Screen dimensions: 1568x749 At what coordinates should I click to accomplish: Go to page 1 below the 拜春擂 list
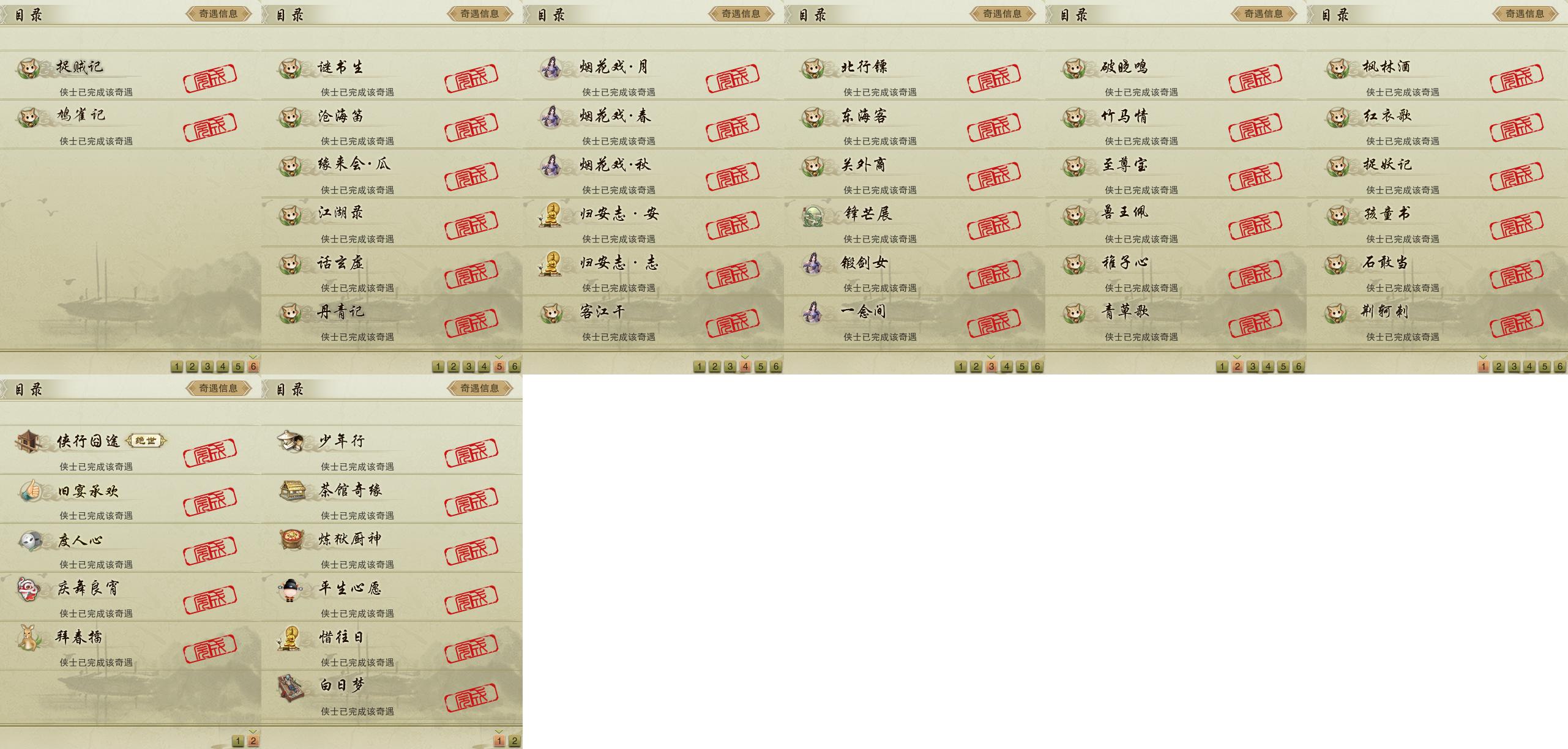tap(238, 741)
